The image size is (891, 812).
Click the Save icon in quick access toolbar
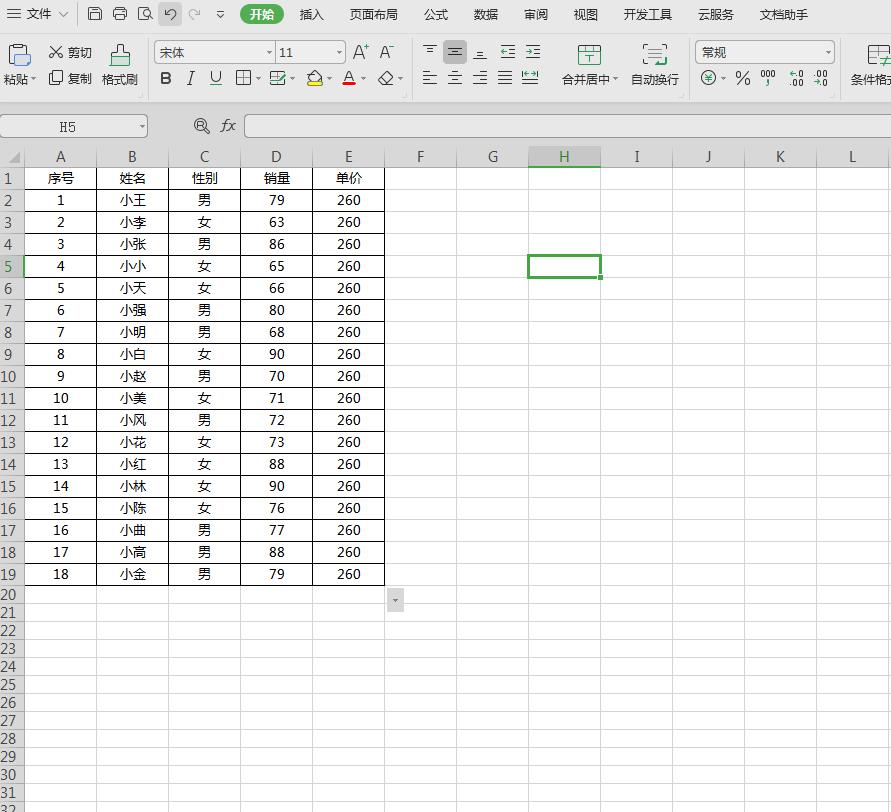pos(94,14)
